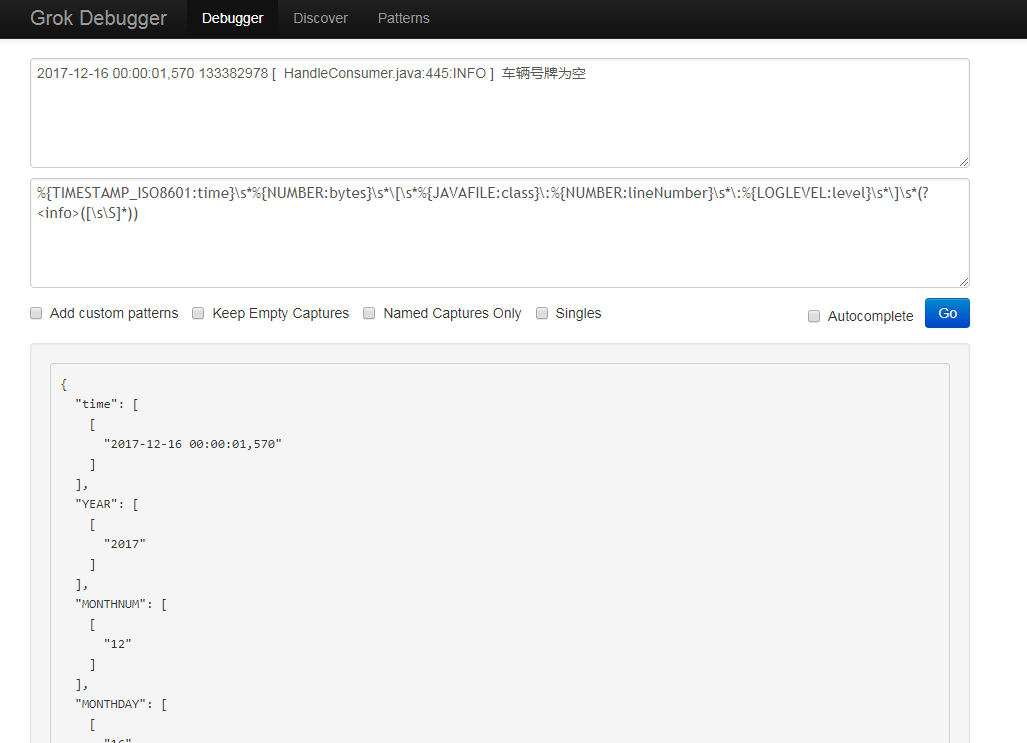Open the Debugger tab
This screenshot has height=743, width=1027.
pyautogui.click(x=232, y=18)
